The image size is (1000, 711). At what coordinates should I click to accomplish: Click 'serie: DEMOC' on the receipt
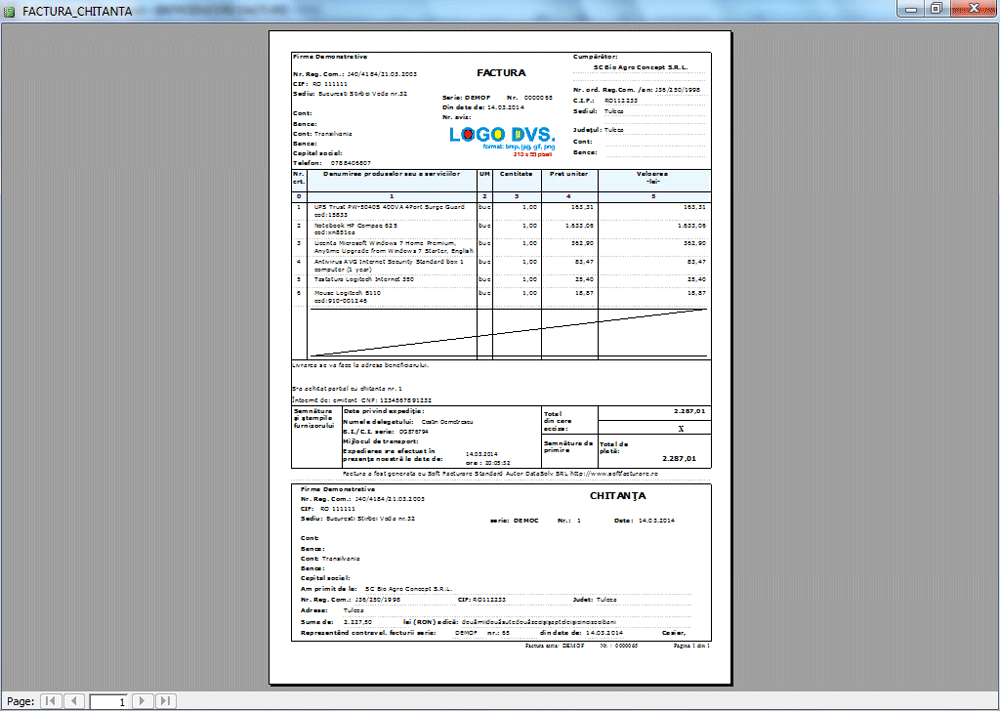514,520
